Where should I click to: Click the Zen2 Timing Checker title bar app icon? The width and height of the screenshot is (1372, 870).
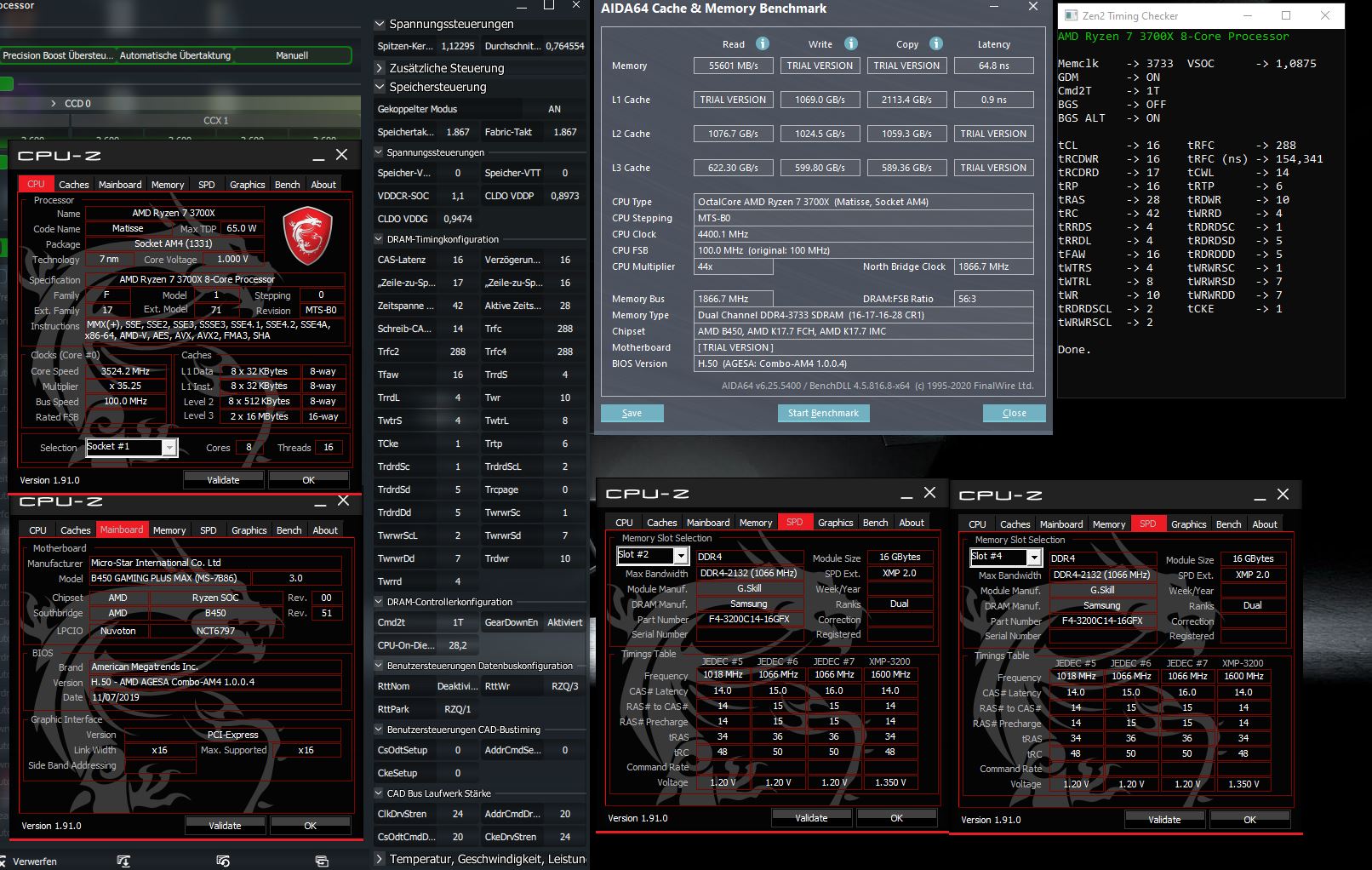(1071, 15)
